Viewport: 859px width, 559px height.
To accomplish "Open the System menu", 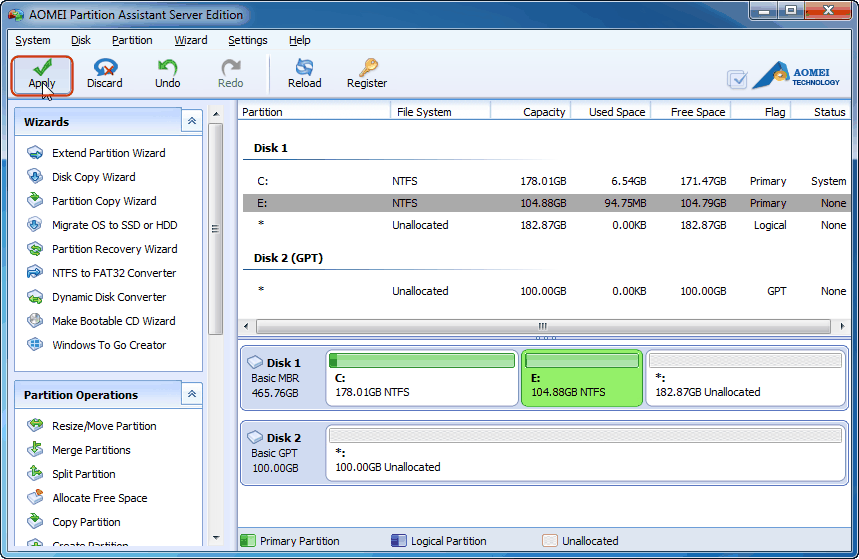I will click(x=33, y=41).
